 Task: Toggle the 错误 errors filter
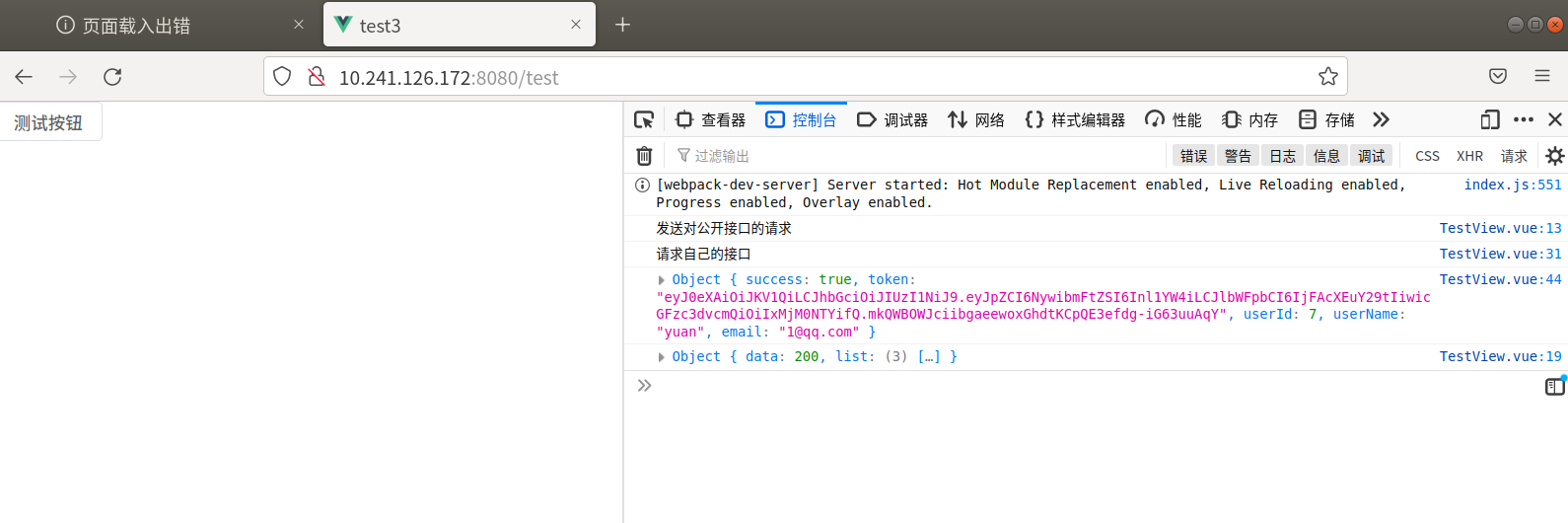pos(1193,156)
